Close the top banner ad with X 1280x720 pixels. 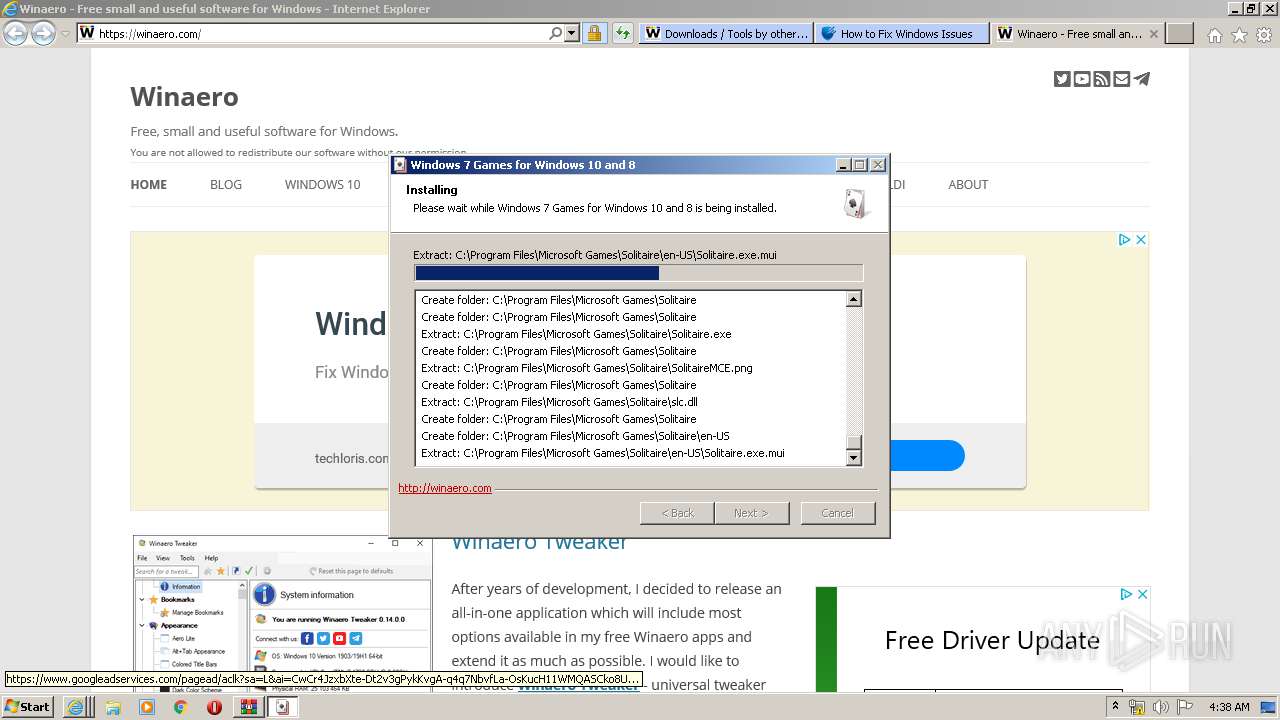[x=1140, y=240]
